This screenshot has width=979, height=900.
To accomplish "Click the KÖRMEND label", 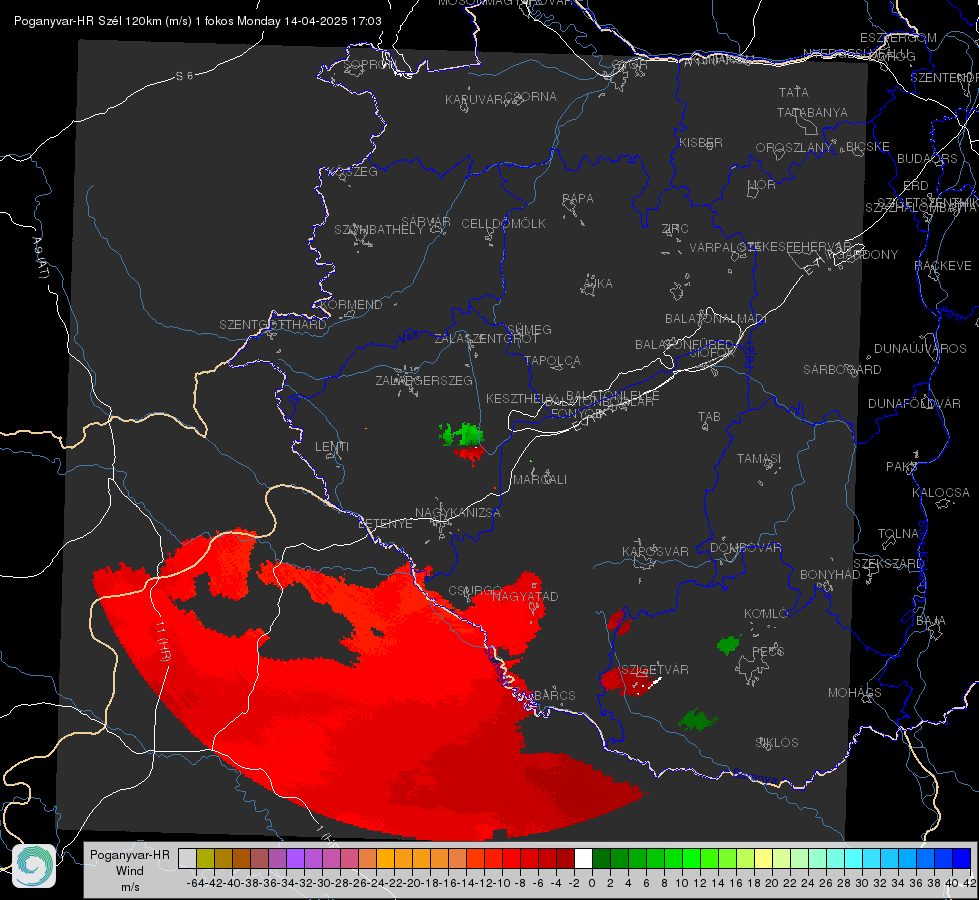I will (351, 305).
